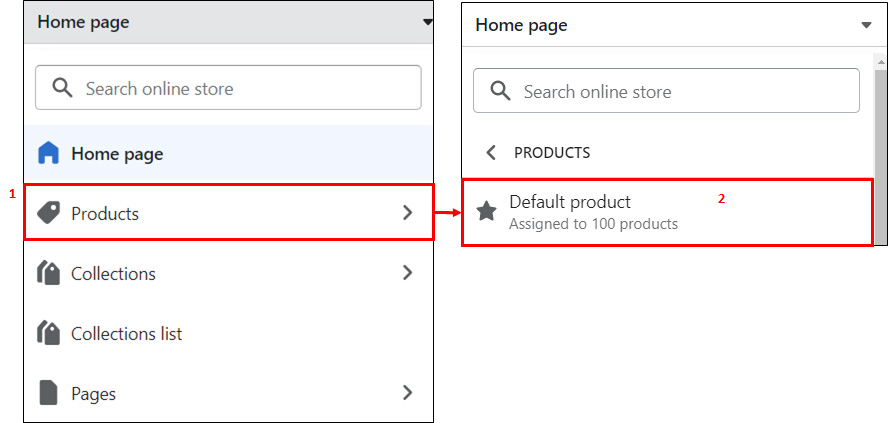Open the left Home page dropdown arrow
Viewport: 888px width, 423px height.
point(428,23)
